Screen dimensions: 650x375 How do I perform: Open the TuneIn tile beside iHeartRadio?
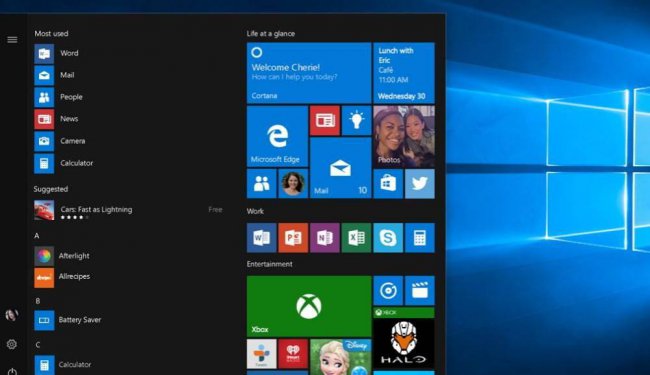click(x=262, y=354)
